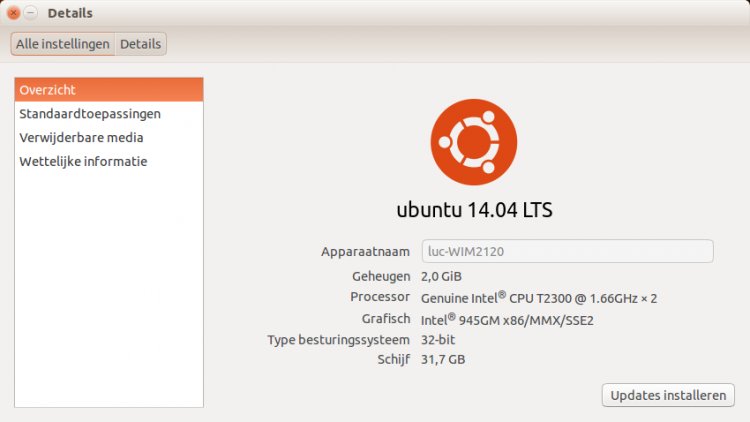
Task: Open Standaardtoepassingen section
Action: 109,114
